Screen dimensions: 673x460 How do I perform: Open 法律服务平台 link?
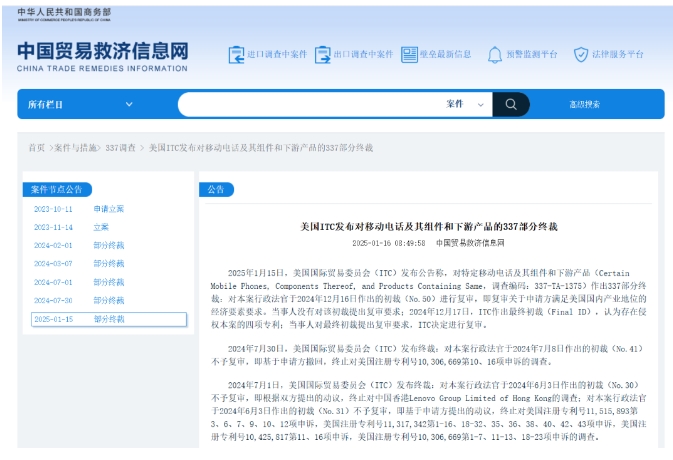(x=618, y=54)
